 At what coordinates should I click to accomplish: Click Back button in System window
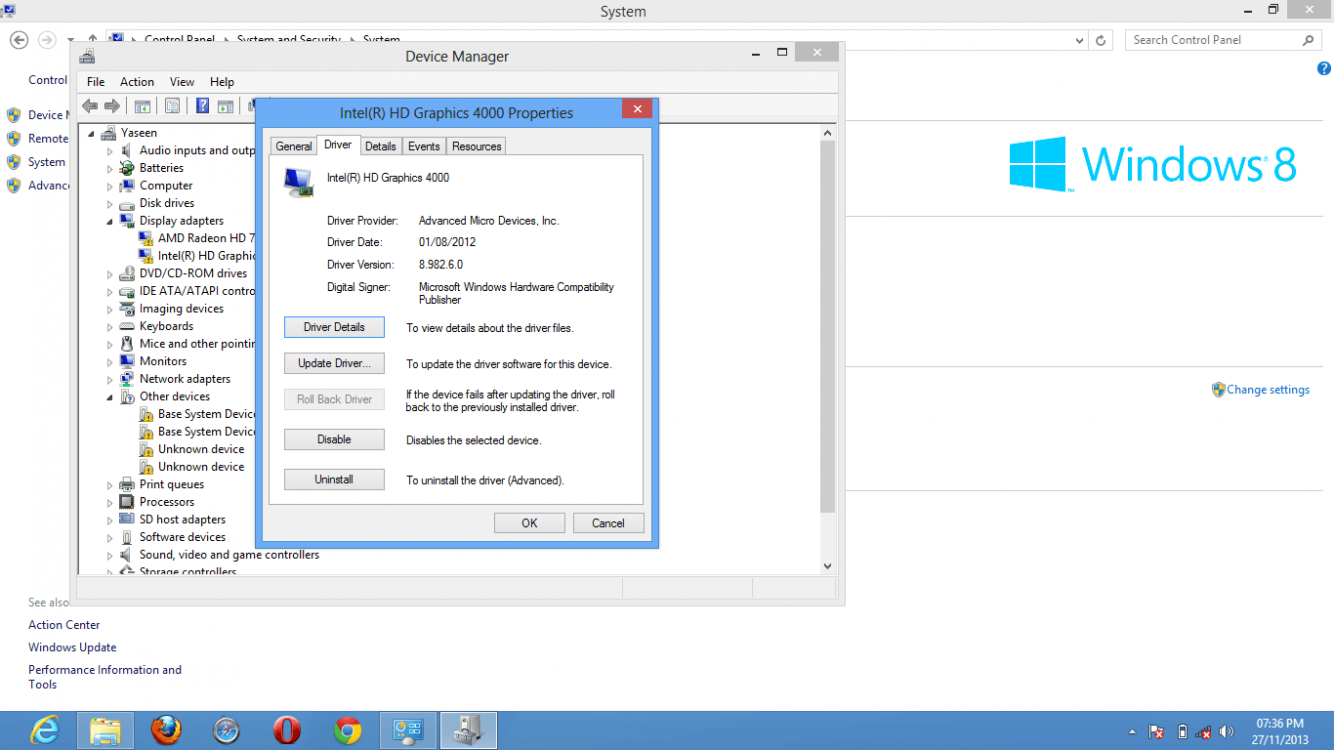click(x=19, y=40)
